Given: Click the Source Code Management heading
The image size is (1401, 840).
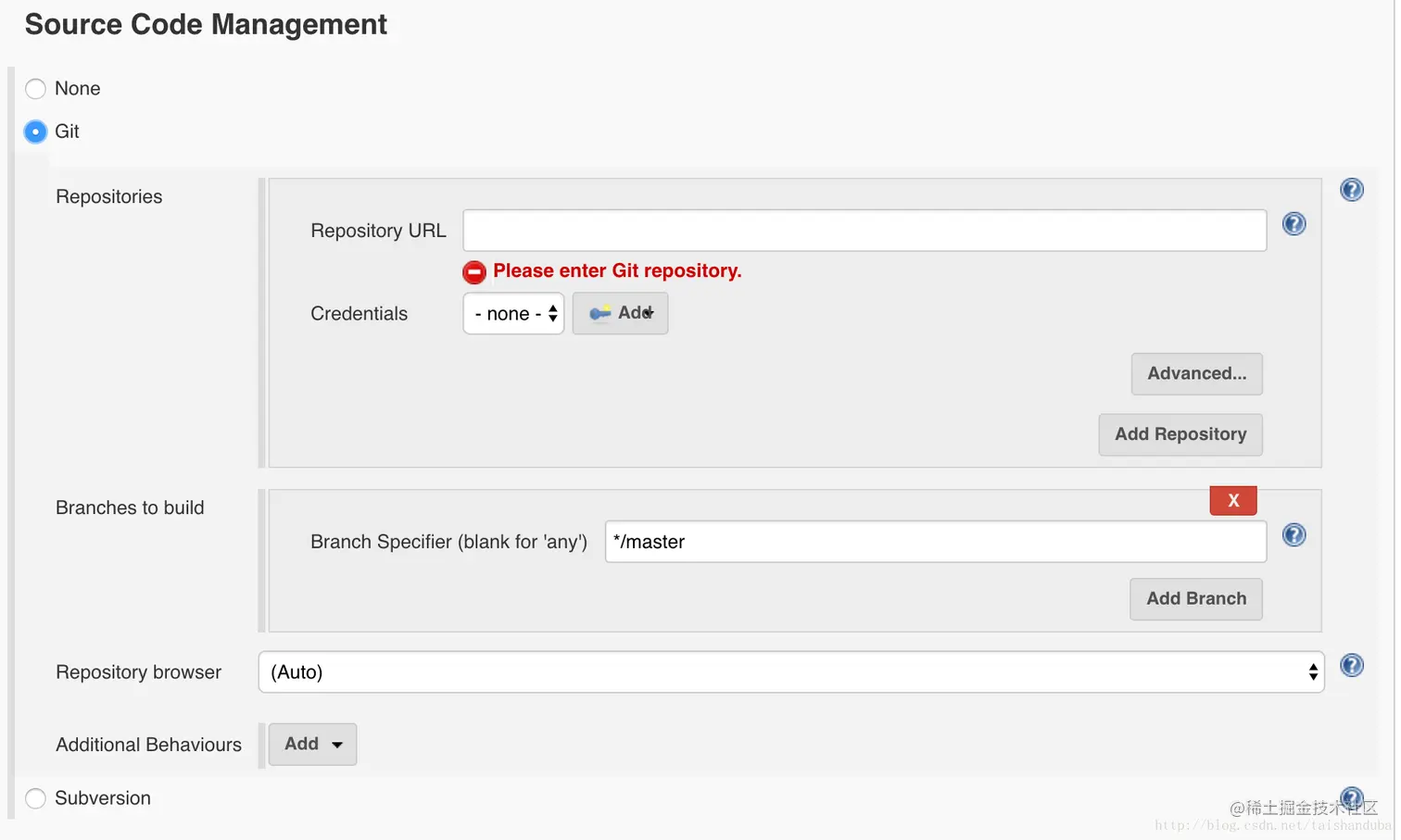Looking at the screenshot, I should pos(206,24).
